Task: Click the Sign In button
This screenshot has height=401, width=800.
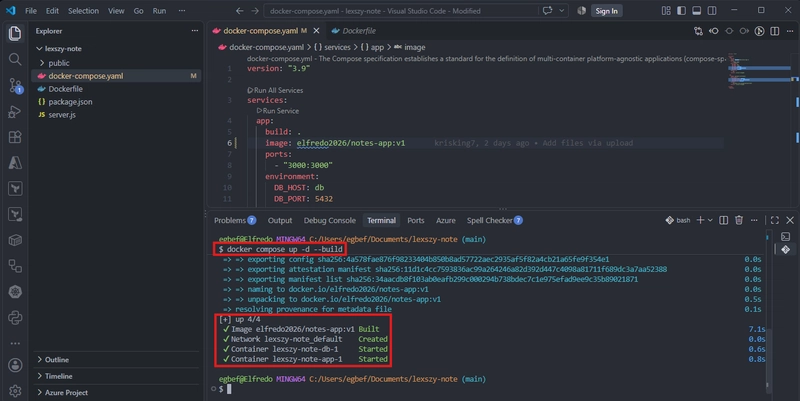Action: click(x=606, y=11)
